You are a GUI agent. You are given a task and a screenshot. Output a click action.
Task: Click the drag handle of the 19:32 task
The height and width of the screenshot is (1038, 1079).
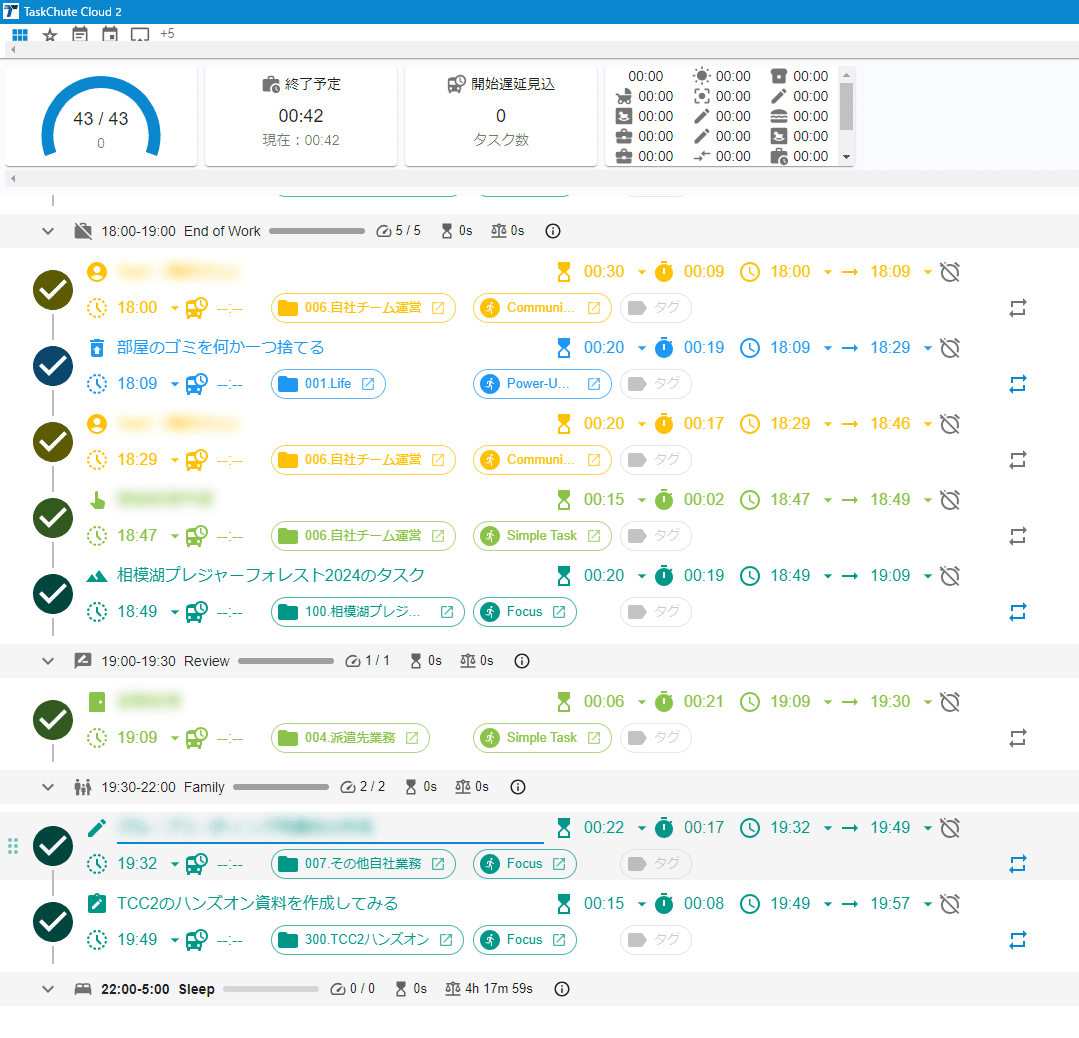[x=12, y=847]
